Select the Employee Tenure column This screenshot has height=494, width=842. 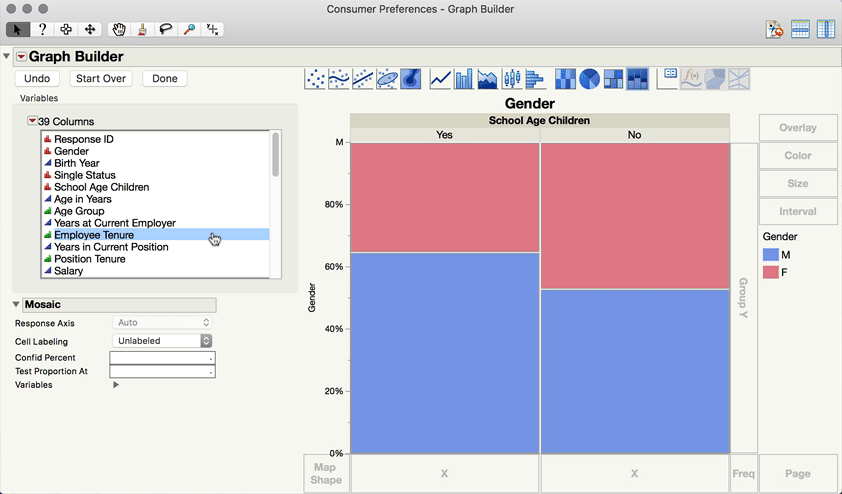156,235
